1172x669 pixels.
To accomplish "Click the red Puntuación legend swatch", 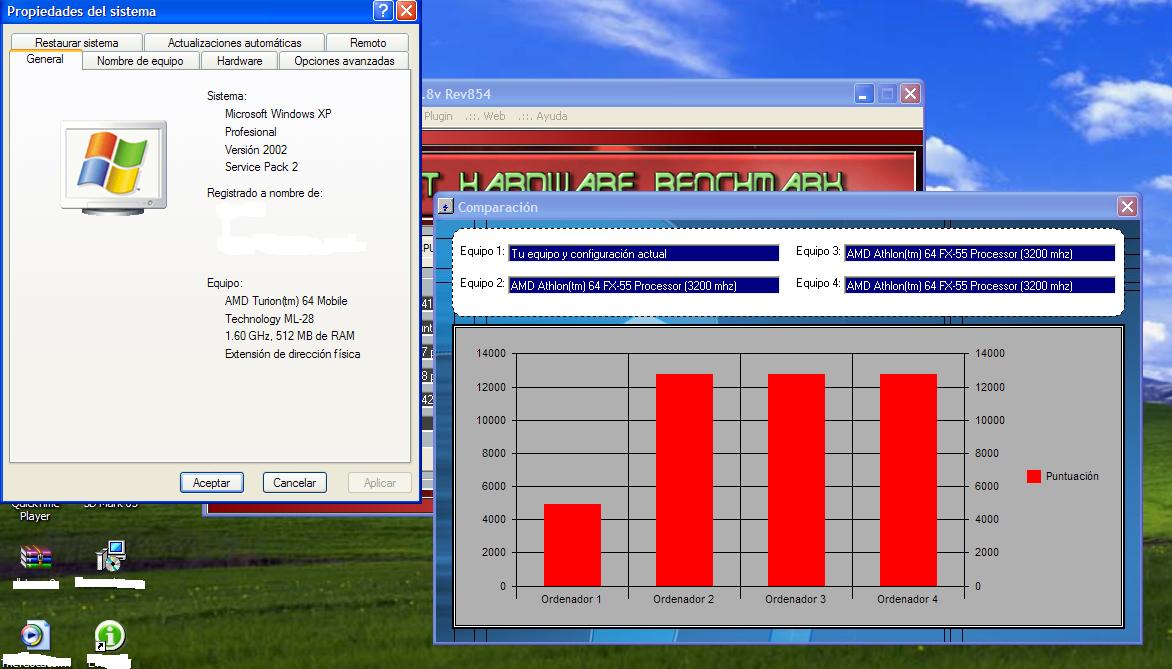I will (x=1034, y=476).
